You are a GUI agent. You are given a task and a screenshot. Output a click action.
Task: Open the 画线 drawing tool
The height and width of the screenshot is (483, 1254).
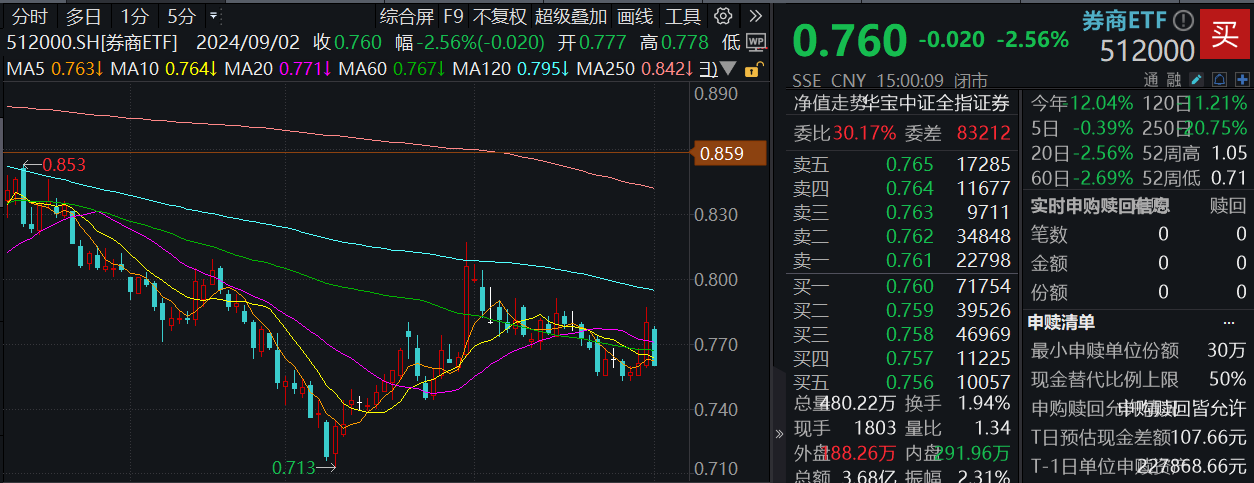(635, 16)
